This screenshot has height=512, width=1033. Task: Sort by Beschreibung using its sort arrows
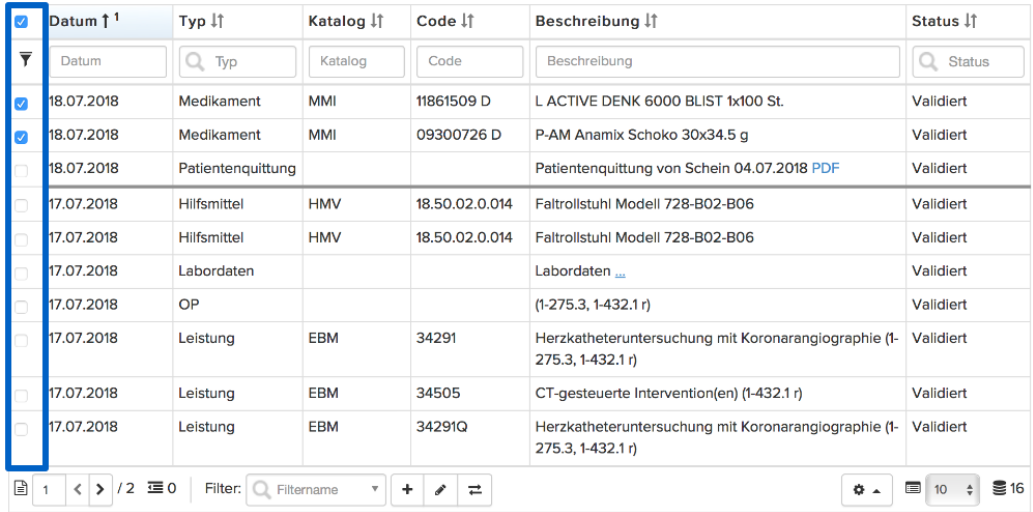coord(650,22)
